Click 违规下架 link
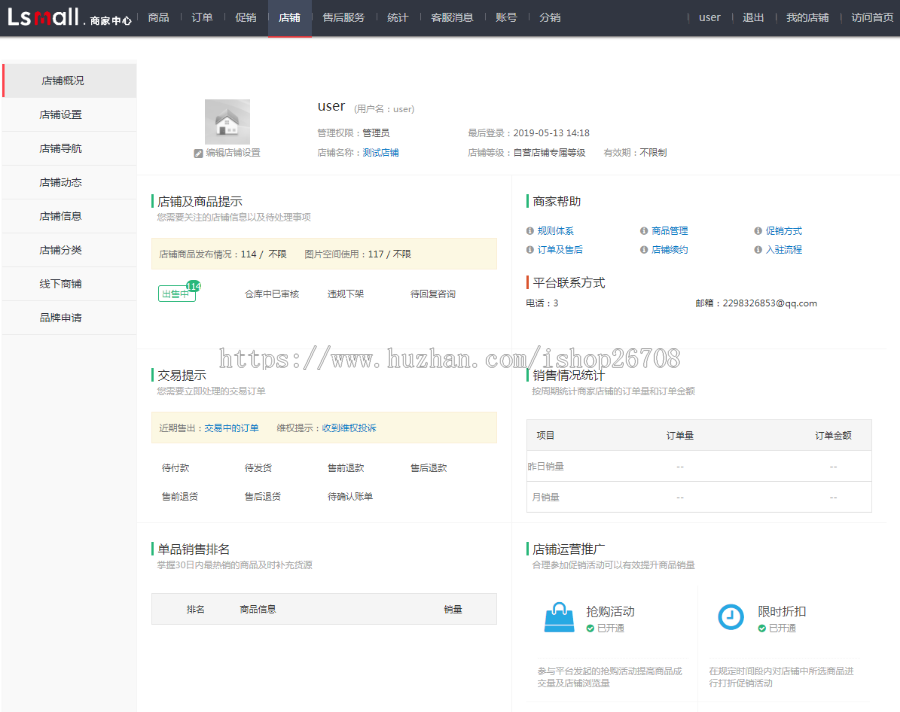900x712 pixels. tap(346, 294)
